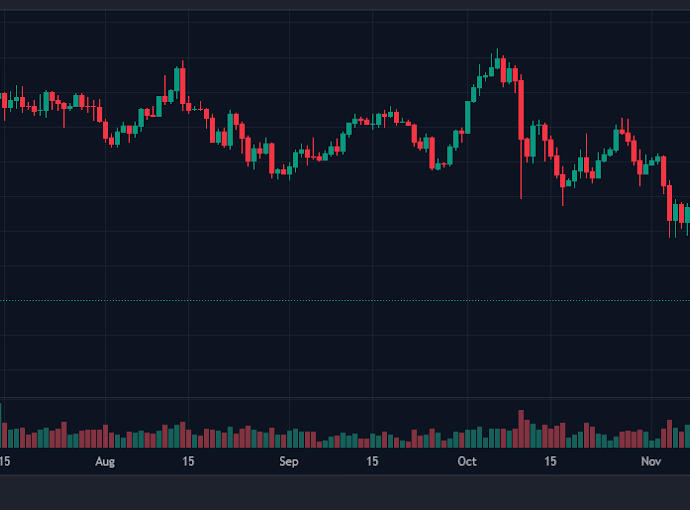Click the Oct label on the time axis
The image size is (690, 510).
tap(466, 461)
